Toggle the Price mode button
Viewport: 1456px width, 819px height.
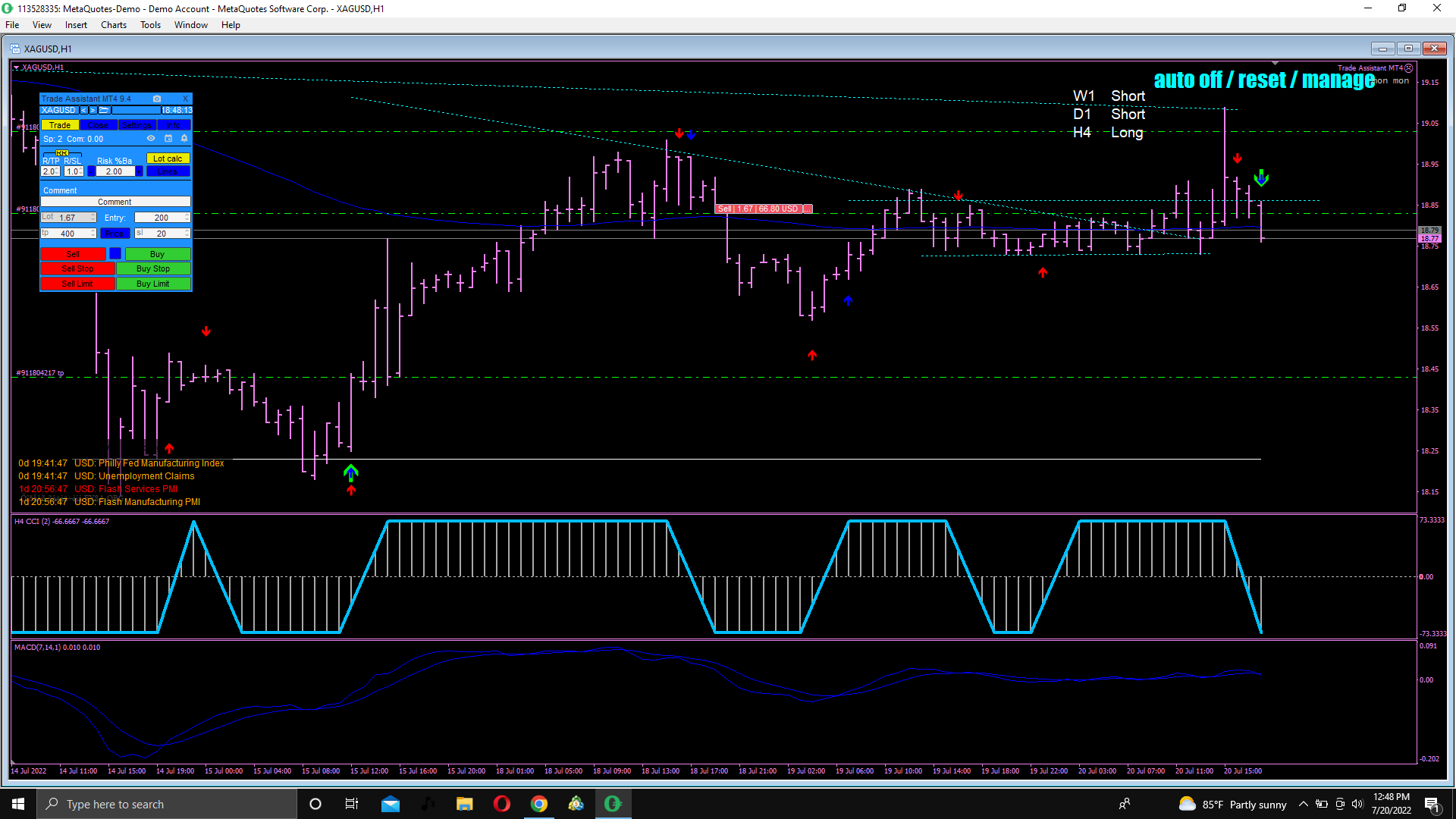[x=115, y=234]
